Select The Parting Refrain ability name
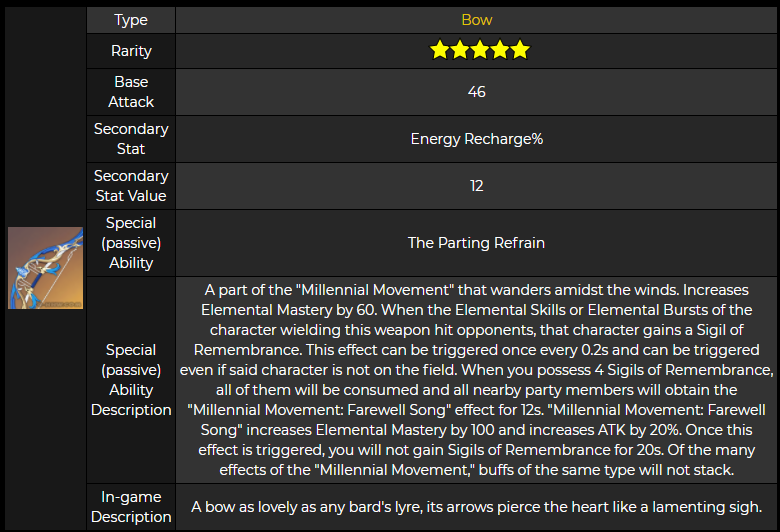The height and width of the screenshot is (532, 780). pos(477,243)
